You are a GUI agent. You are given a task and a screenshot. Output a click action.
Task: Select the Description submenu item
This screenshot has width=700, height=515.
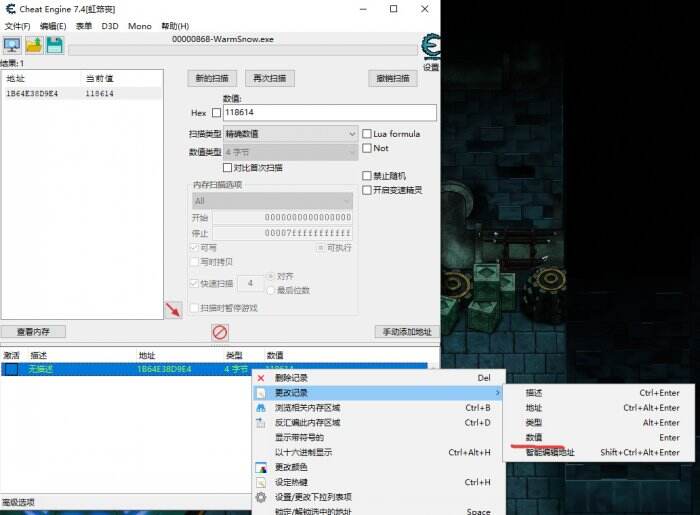(599, 393)
